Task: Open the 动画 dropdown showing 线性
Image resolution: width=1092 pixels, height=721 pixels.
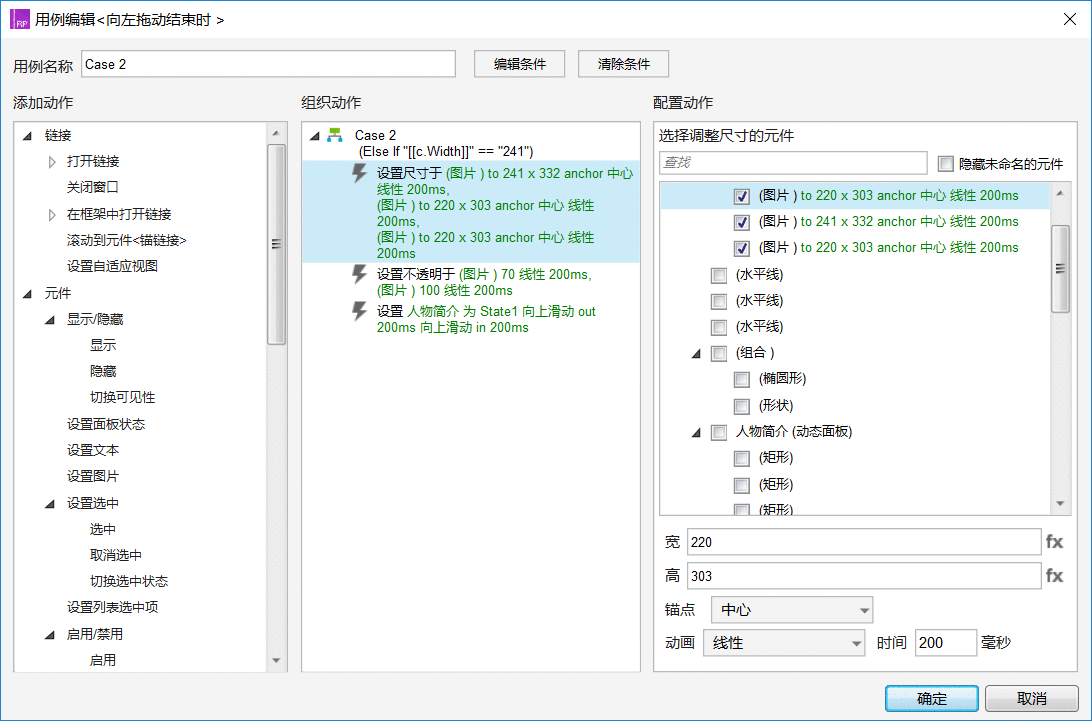Action: (784, 643)
